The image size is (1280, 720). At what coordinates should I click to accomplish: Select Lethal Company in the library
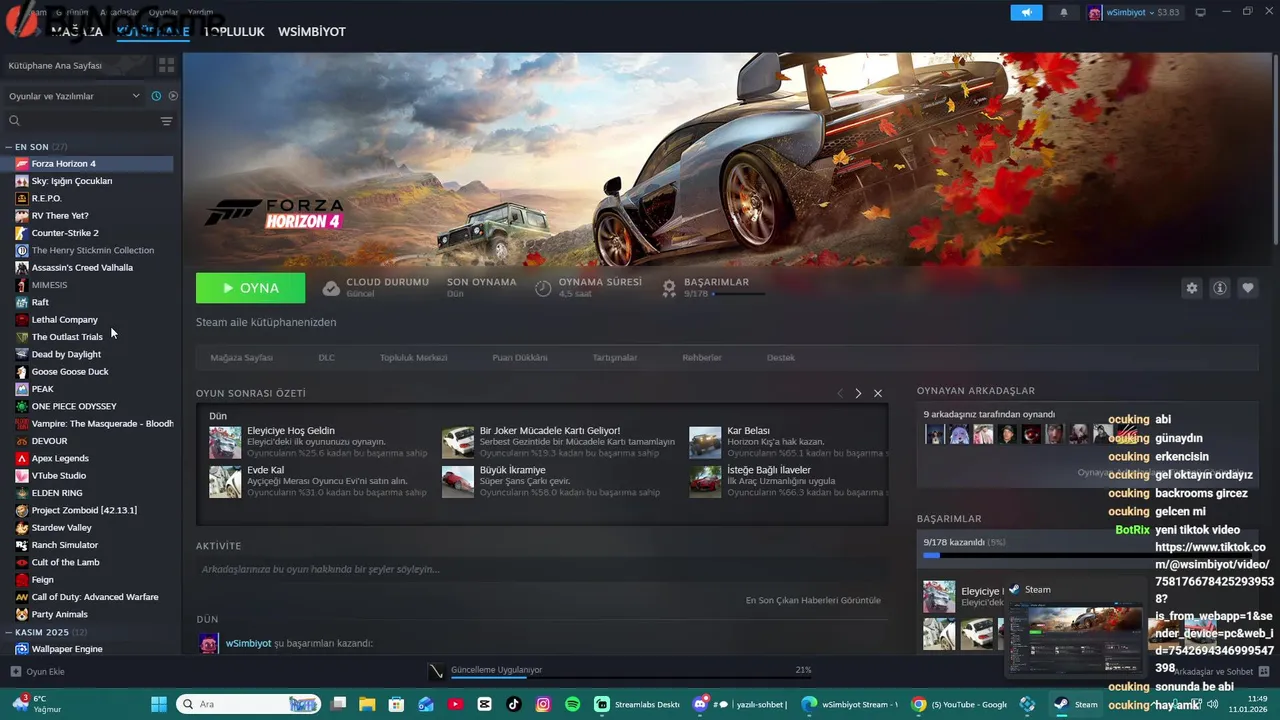coord(88,319)
